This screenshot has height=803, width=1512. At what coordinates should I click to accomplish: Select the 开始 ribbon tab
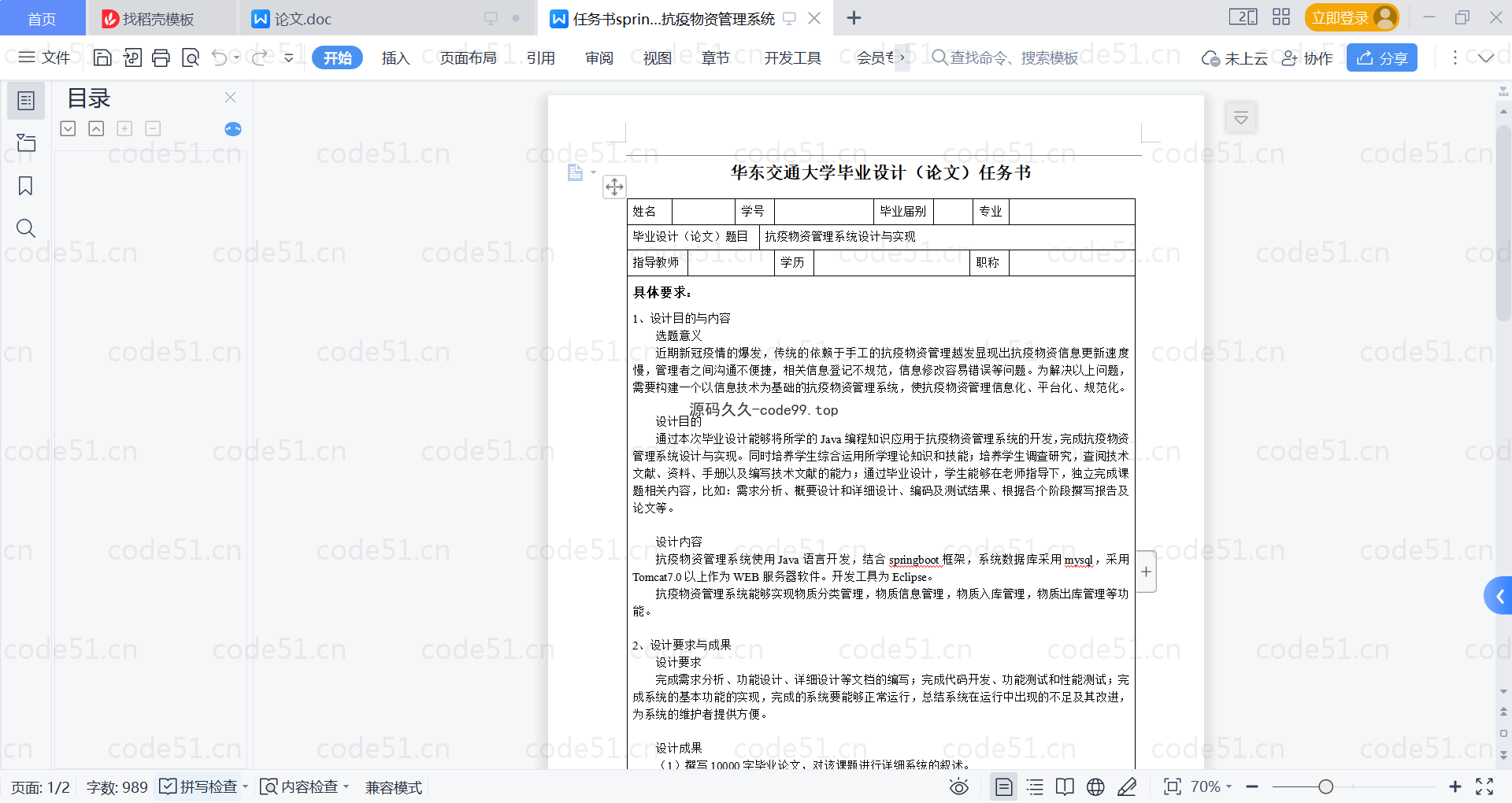(338, 57)
